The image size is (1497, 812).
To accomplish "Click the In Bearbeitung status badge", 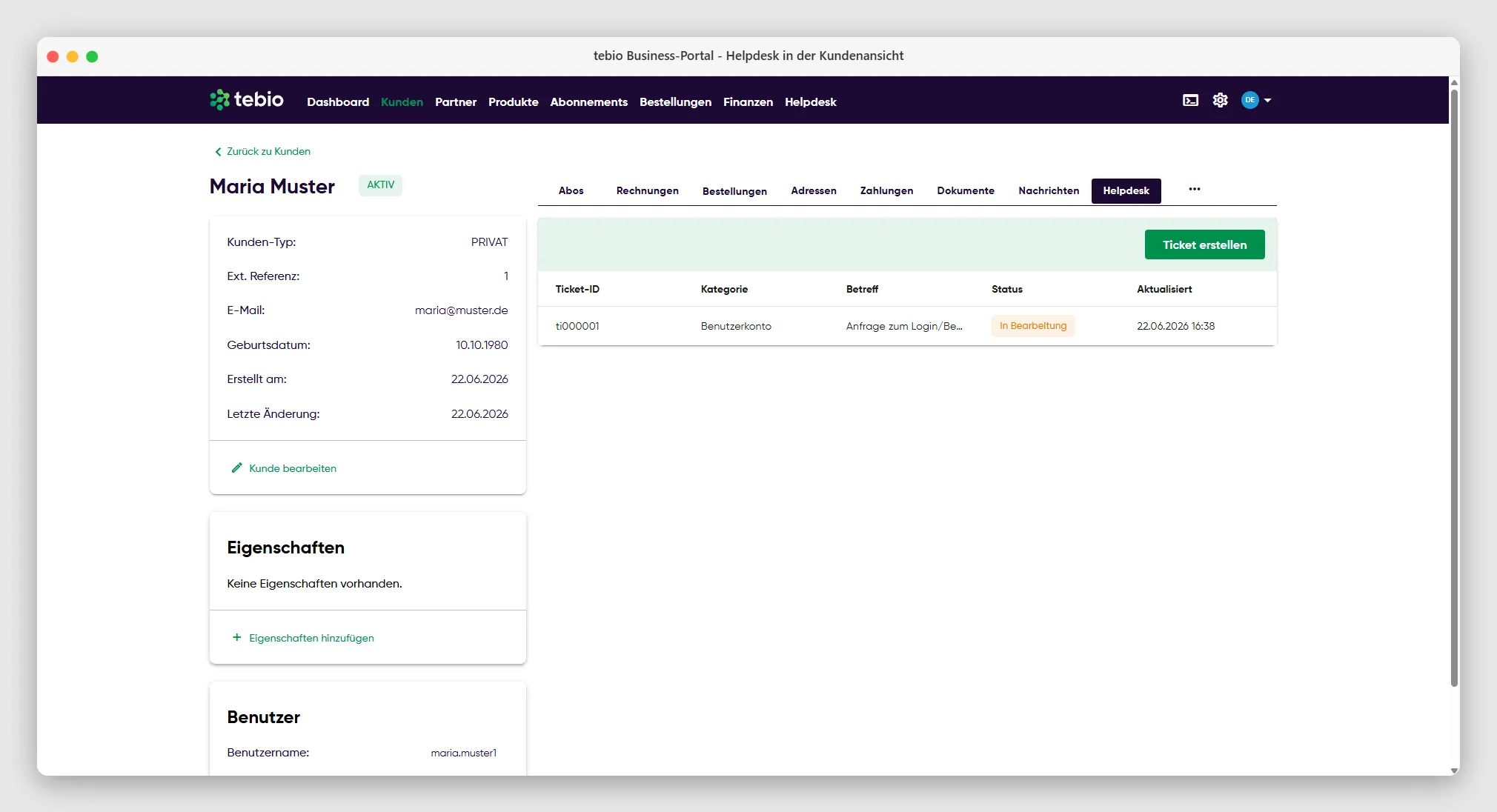I will pyautogui.click(x=1033, y=325).
